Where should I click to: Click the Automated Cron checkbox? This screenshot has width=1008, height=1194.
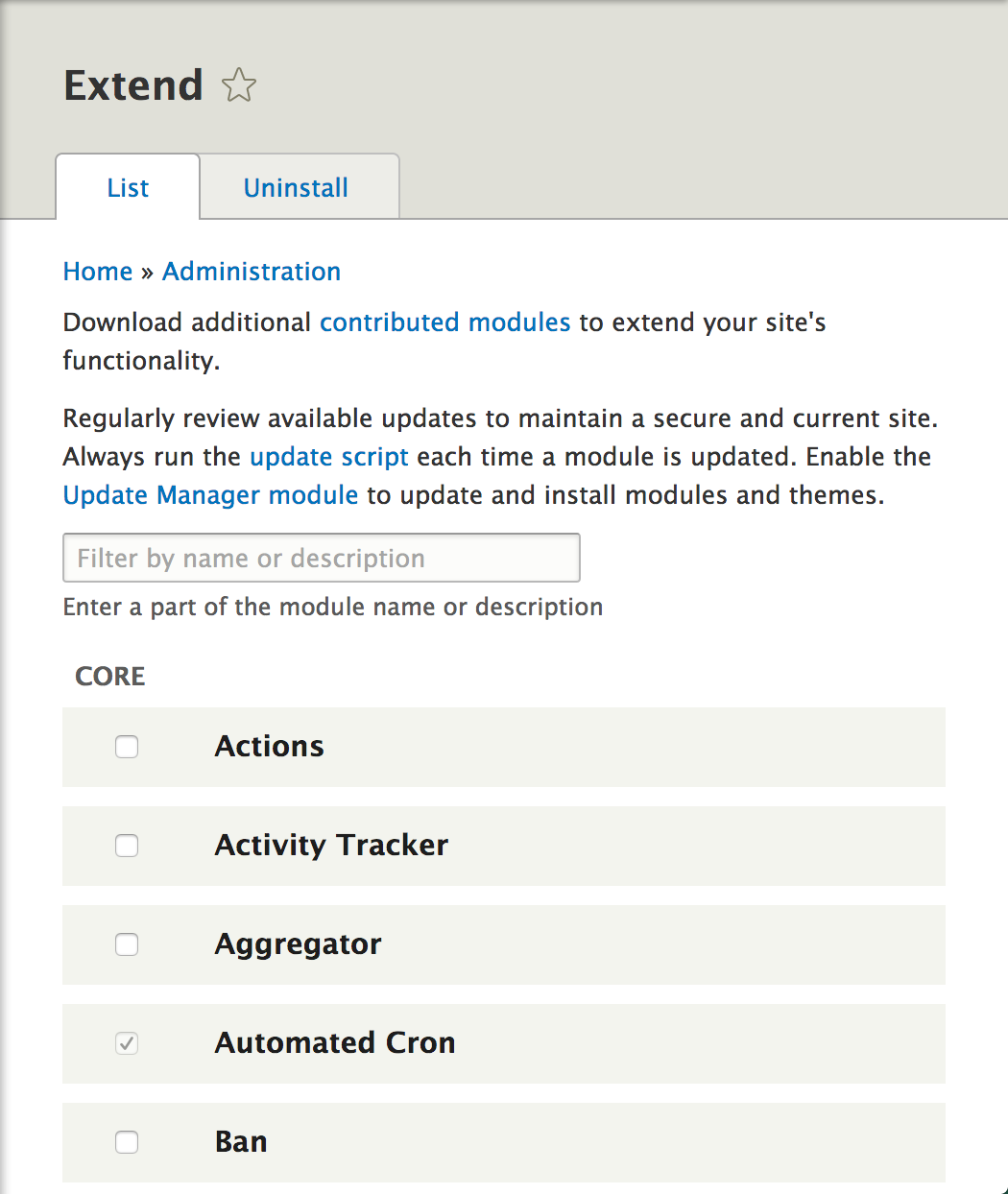[127, 1043]
